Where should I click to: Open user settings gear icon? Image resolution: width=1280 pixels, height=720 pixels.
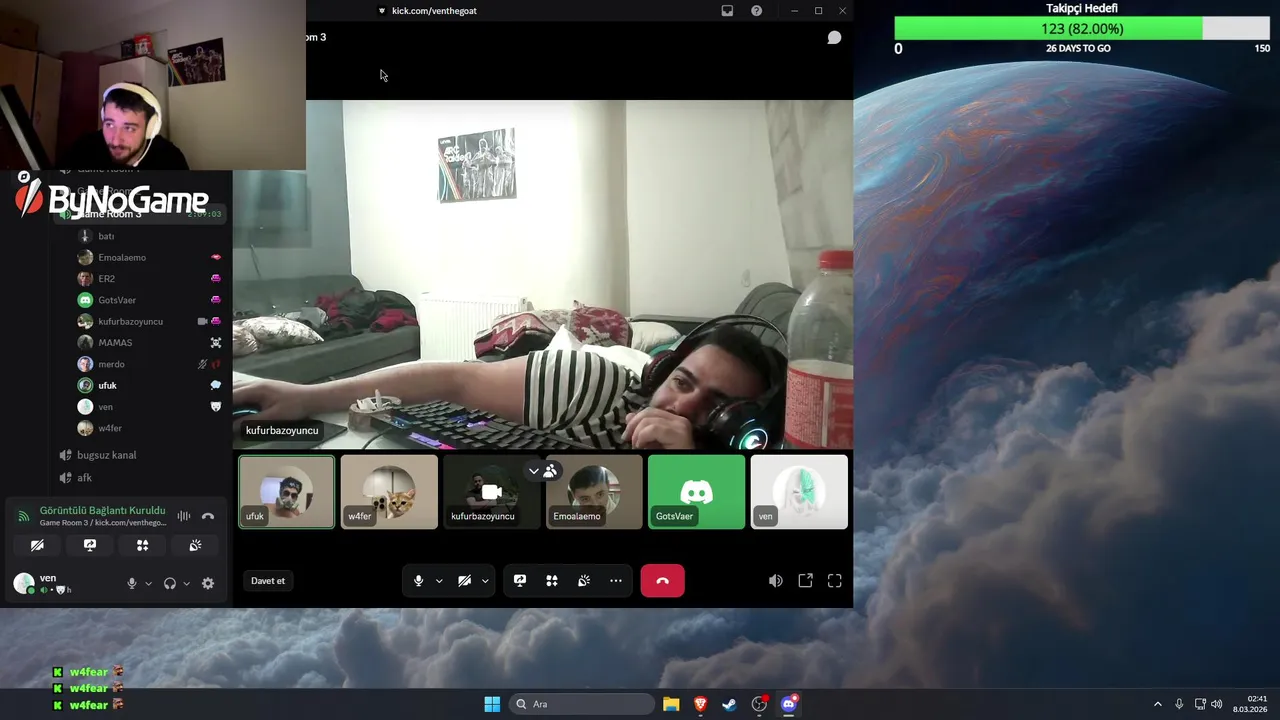(x=208, y=584)
